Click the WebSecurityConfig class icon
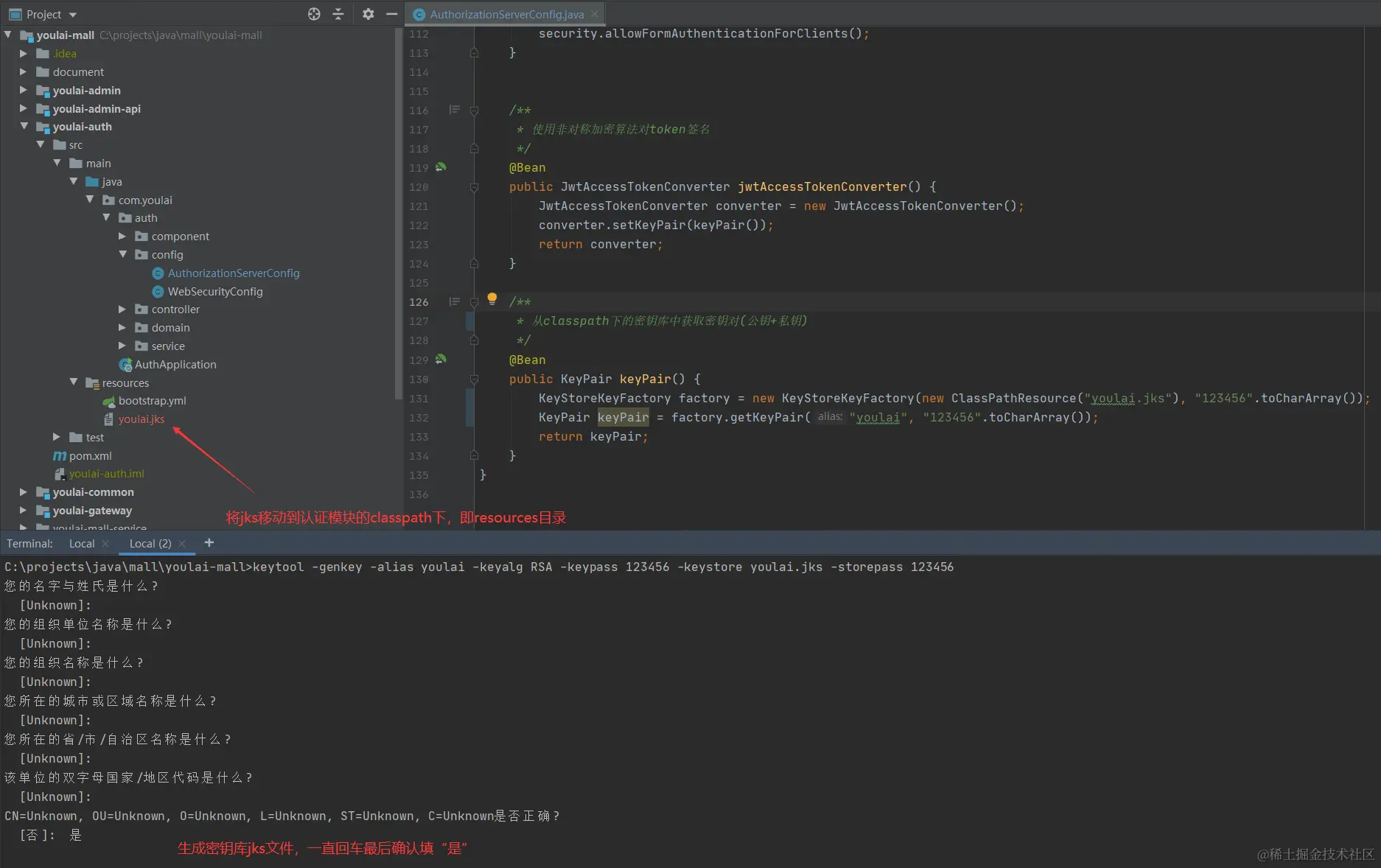Screen dimensions: 1381x868 [x=158, y=292]
